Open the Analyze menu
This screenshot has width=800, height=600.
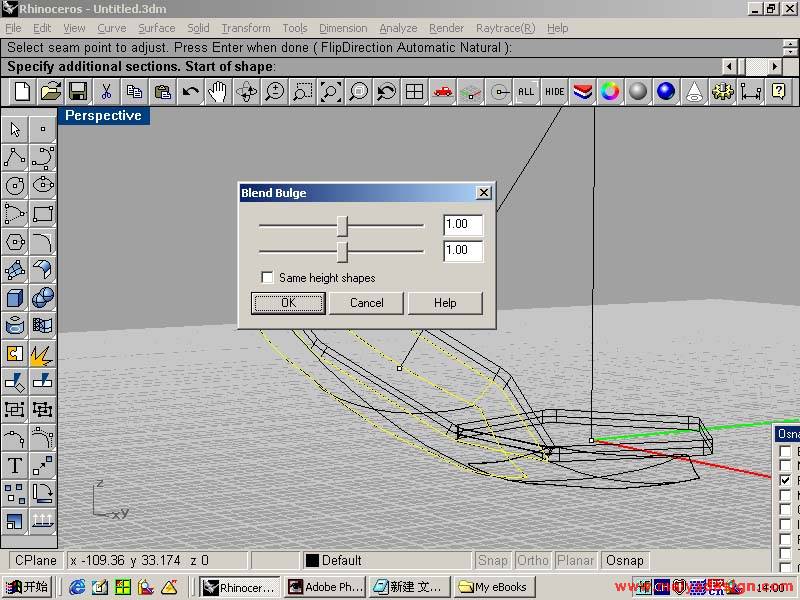click(x=398, y=28)
